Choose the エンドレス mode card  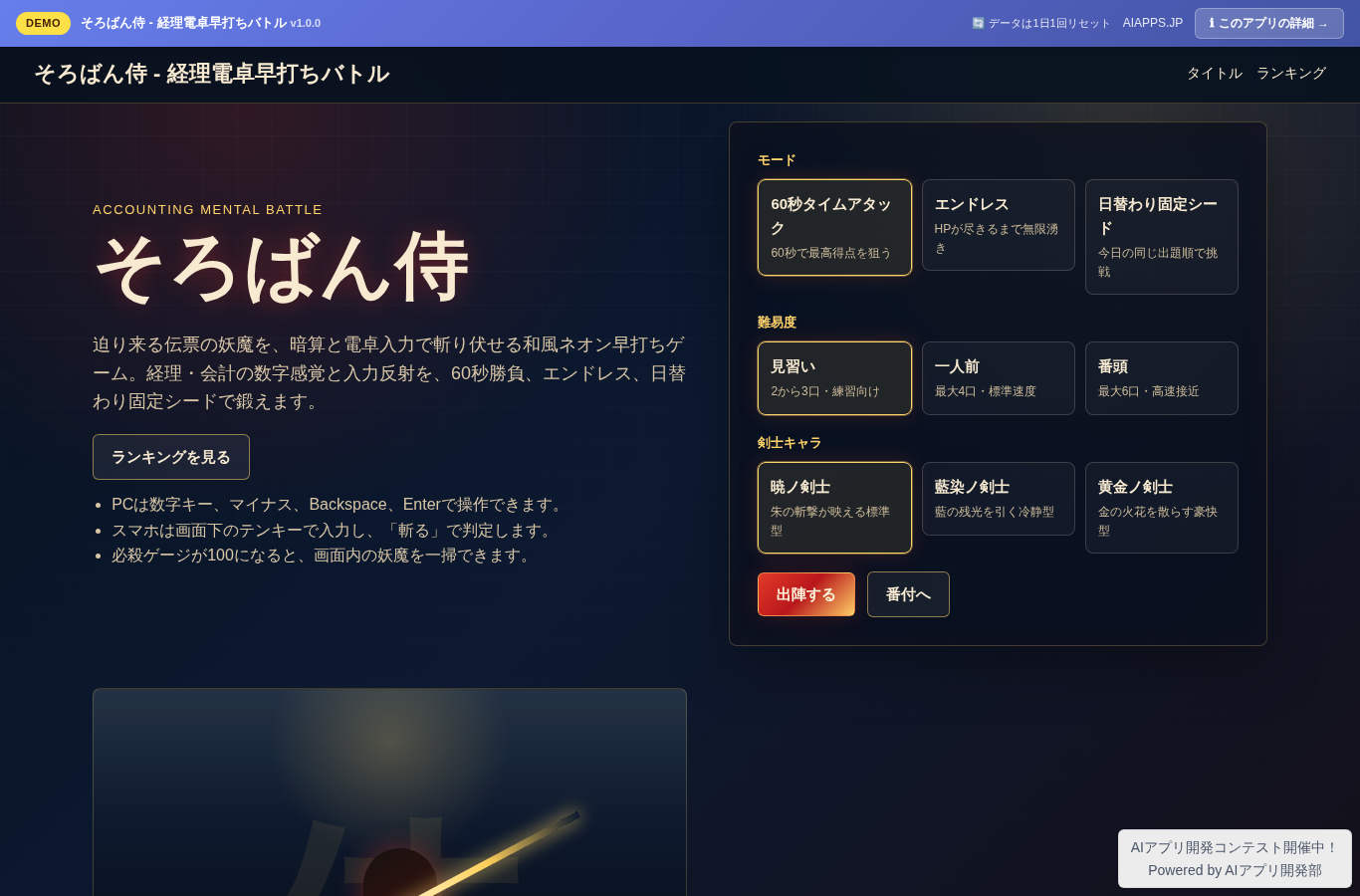coord(998,225)
